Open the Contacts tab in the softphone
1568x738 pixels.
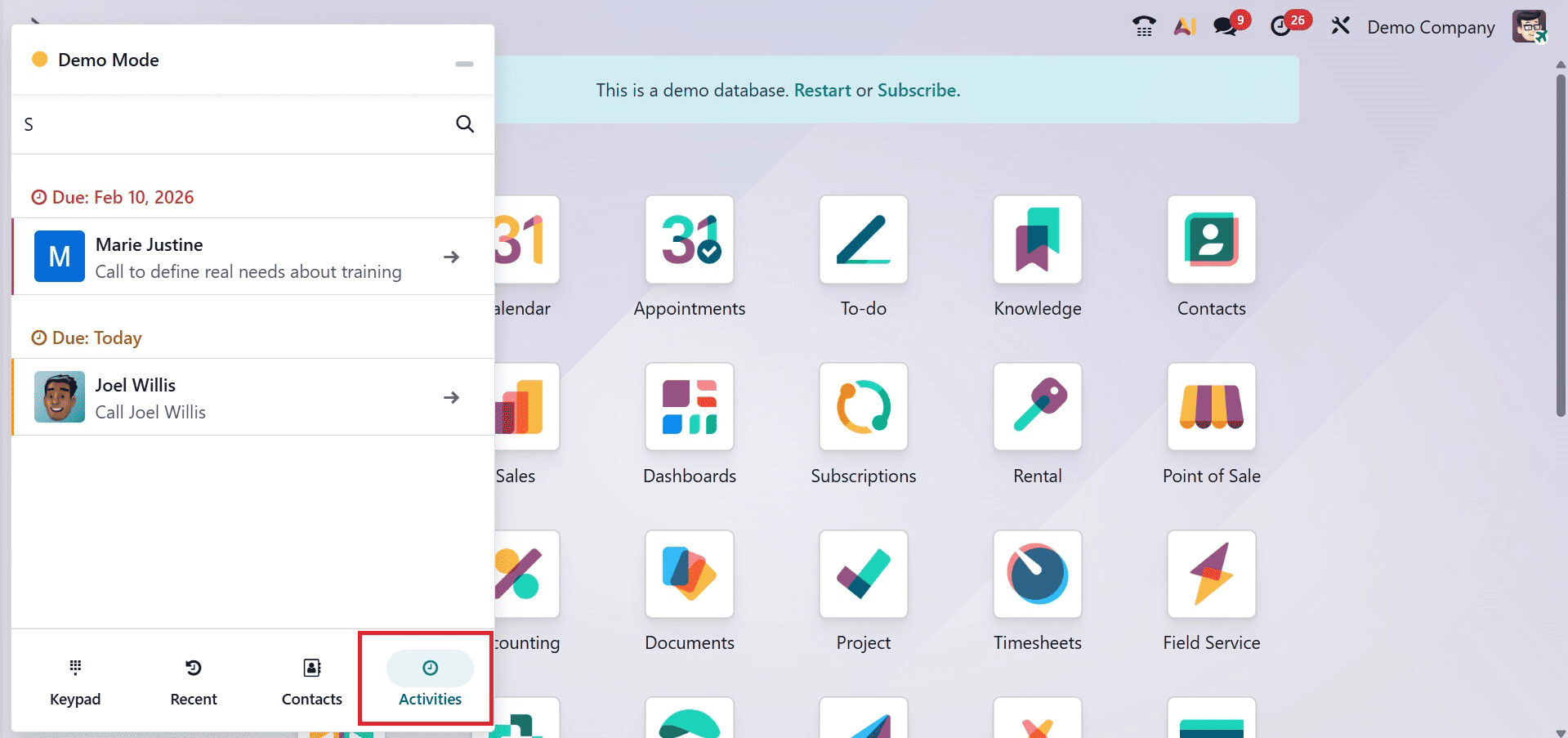pos(311,681)
